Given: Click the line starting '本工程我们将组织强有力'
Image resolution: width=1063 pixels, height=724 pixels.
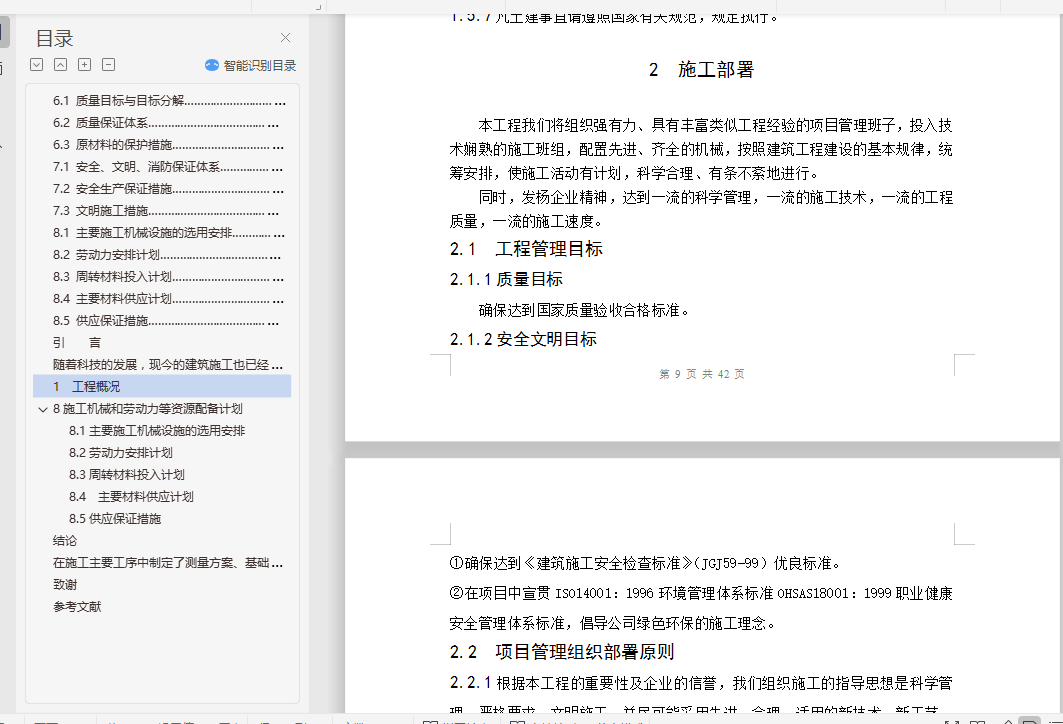Looking at the screenshot, I should click(715, 125).
